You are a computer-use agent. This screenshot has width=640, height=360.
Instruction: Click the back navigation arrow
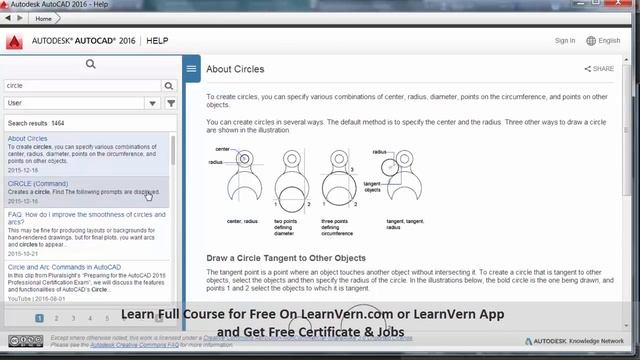(x=8, y=18)
